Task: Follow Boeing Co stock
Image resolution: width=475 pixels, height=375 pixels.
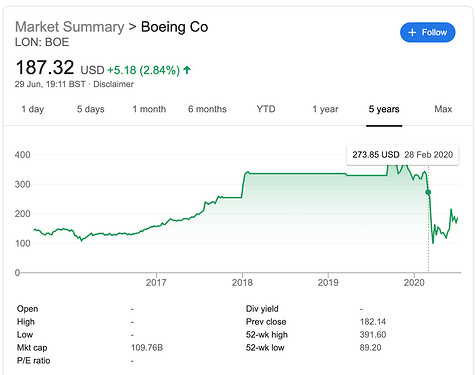Action: coord(427,32)
